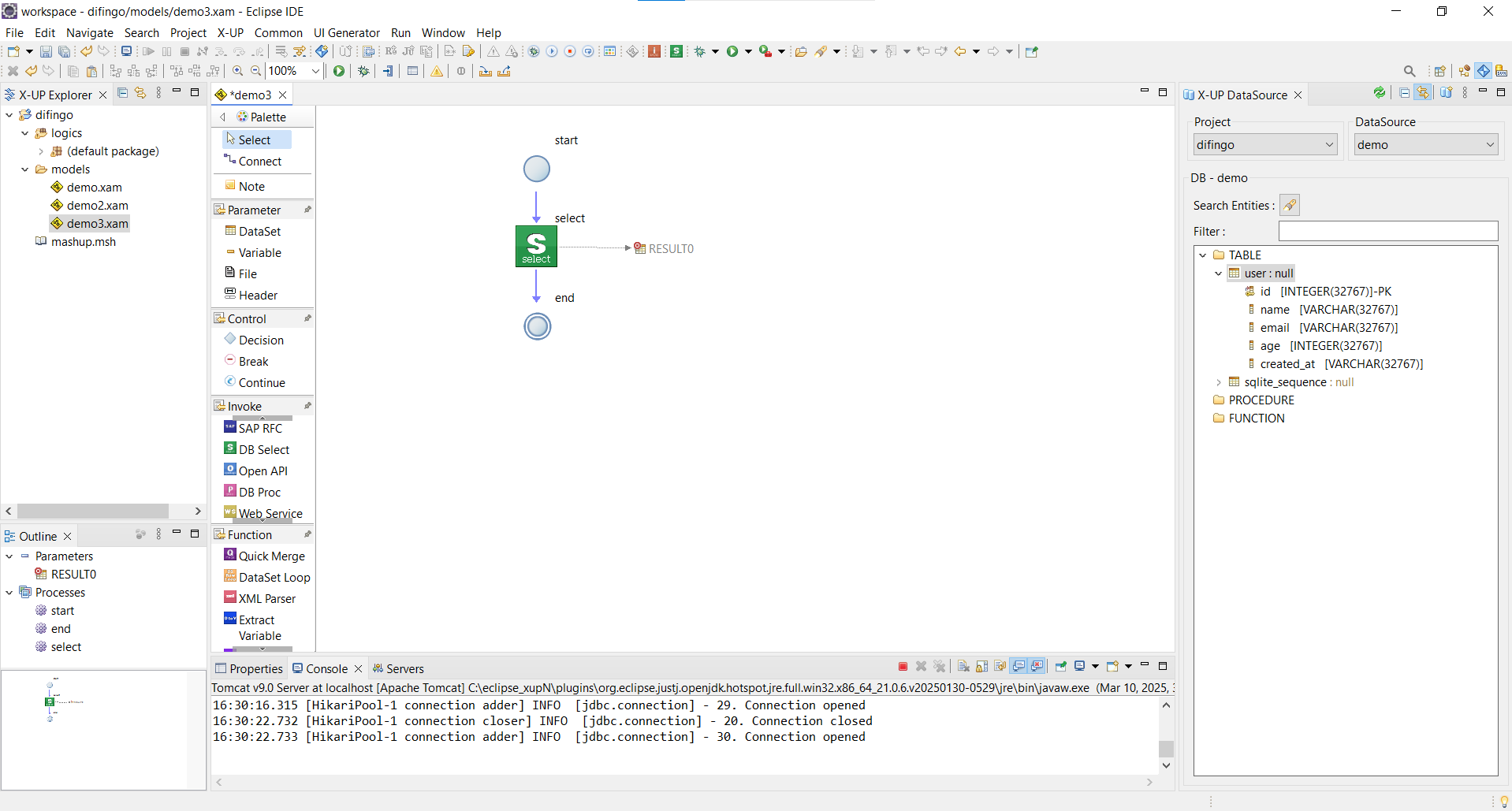Click the Search Entities icon button

point(1289,206)
